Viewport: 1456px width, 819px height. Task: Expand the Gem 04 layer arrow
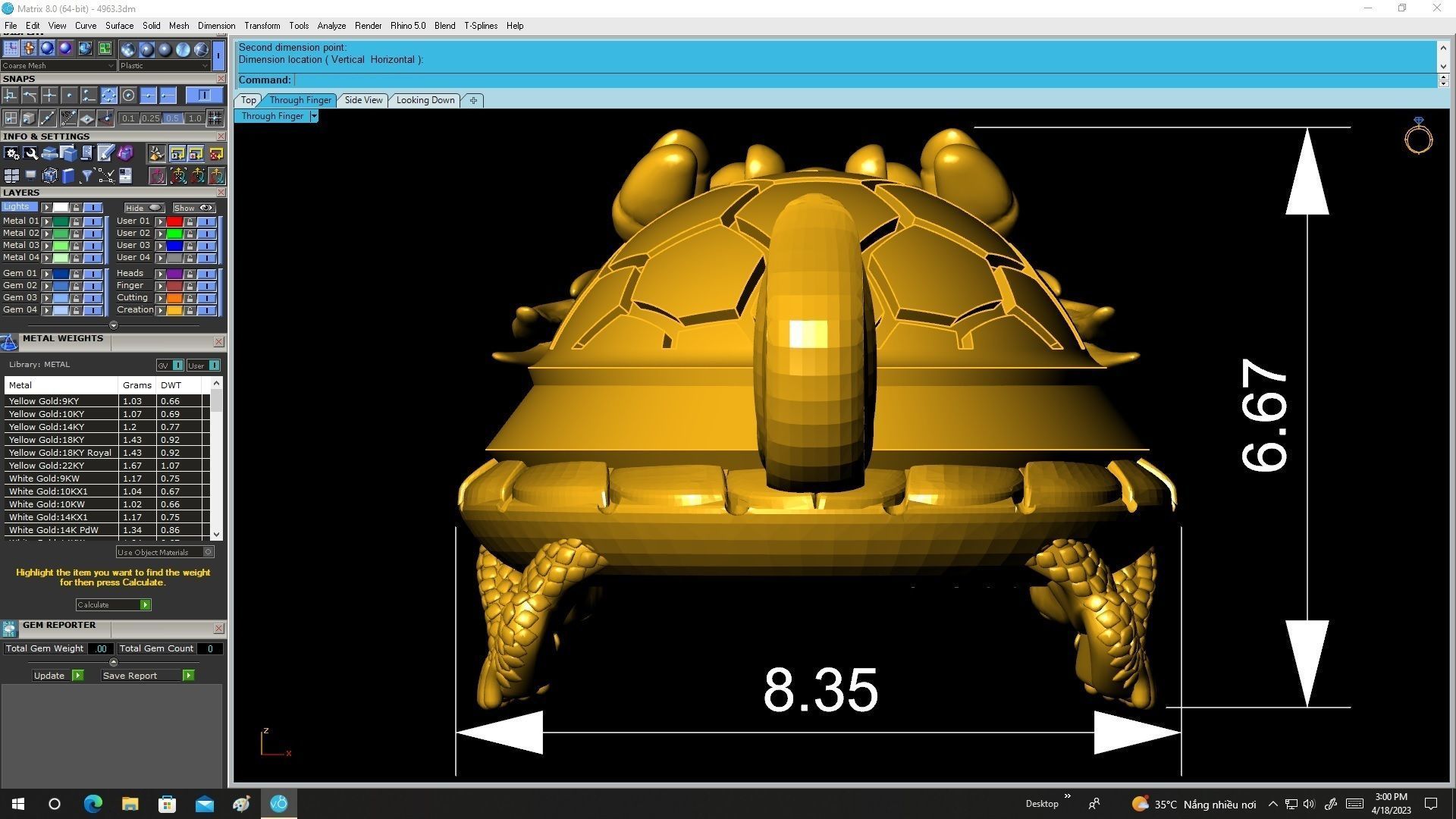pyautogui.click(x=46, y=310)
